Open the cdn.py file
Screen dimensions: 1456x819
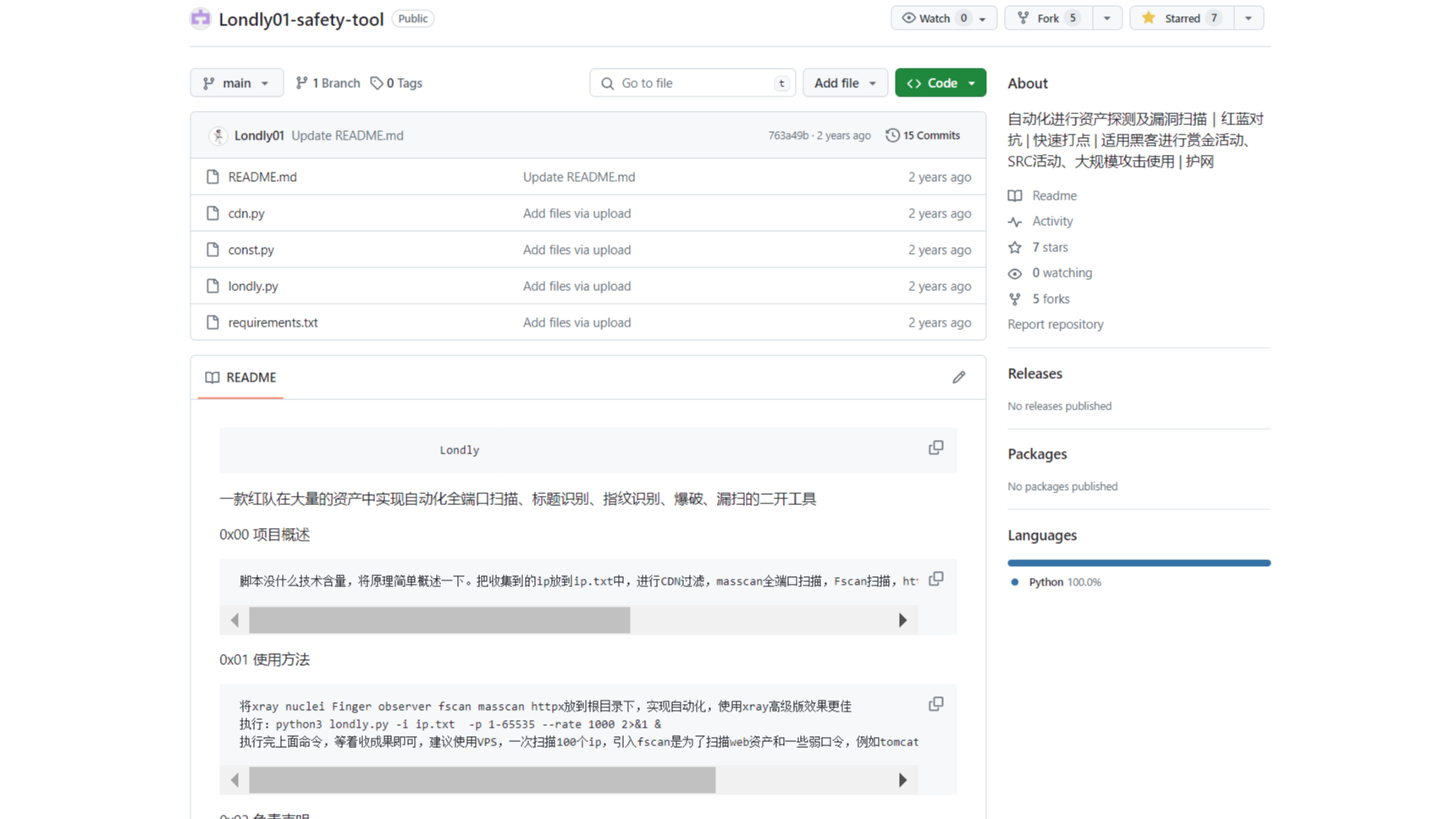pyautogui.click(x=246, y=213)
